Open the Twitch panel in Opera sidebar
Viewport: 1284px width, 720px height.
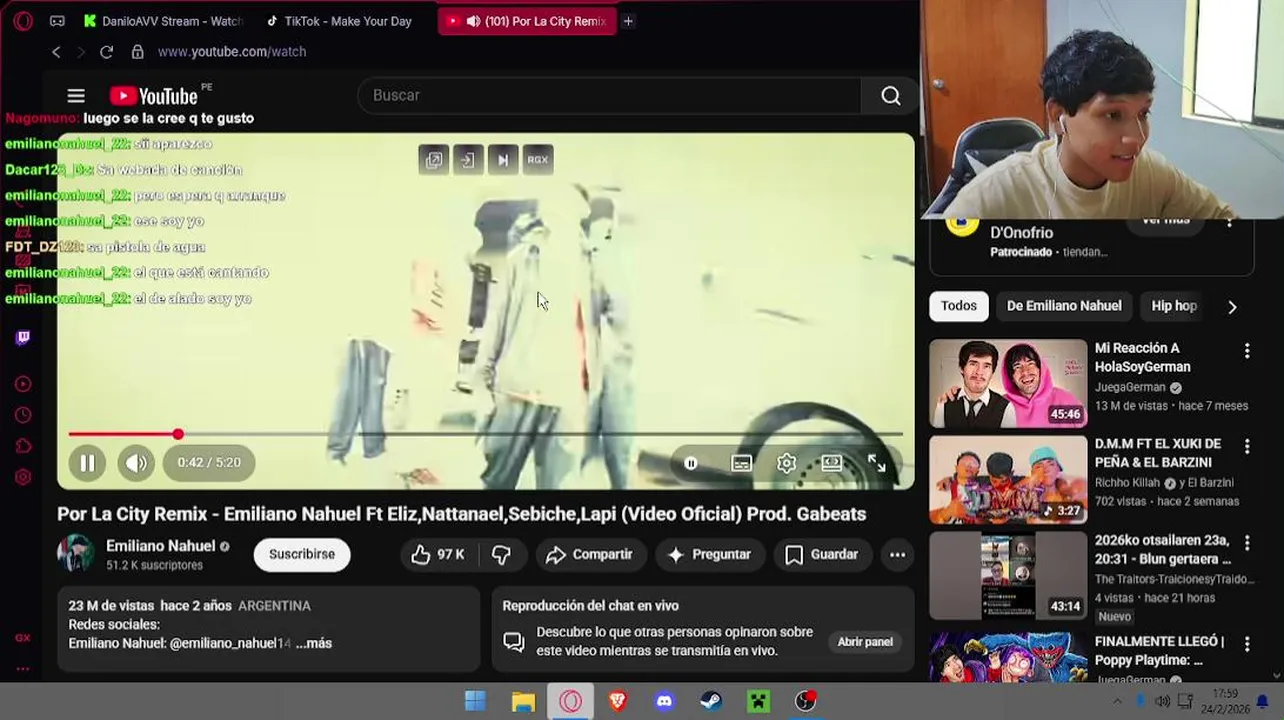pyautogui.click(x=23, y=337)
